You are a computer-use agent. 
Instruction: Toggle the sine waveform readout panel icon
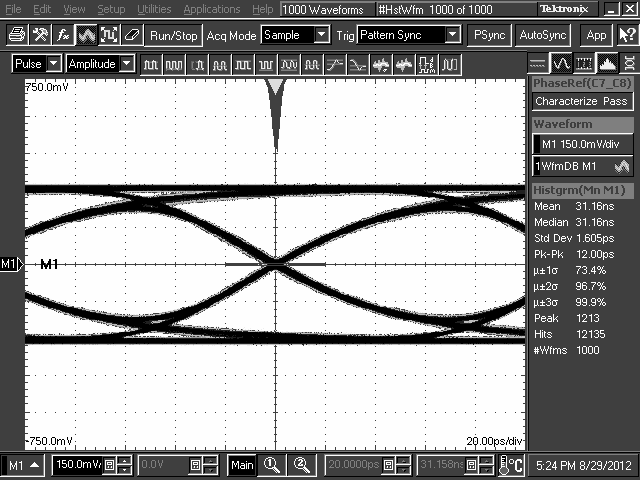point(561,64)
